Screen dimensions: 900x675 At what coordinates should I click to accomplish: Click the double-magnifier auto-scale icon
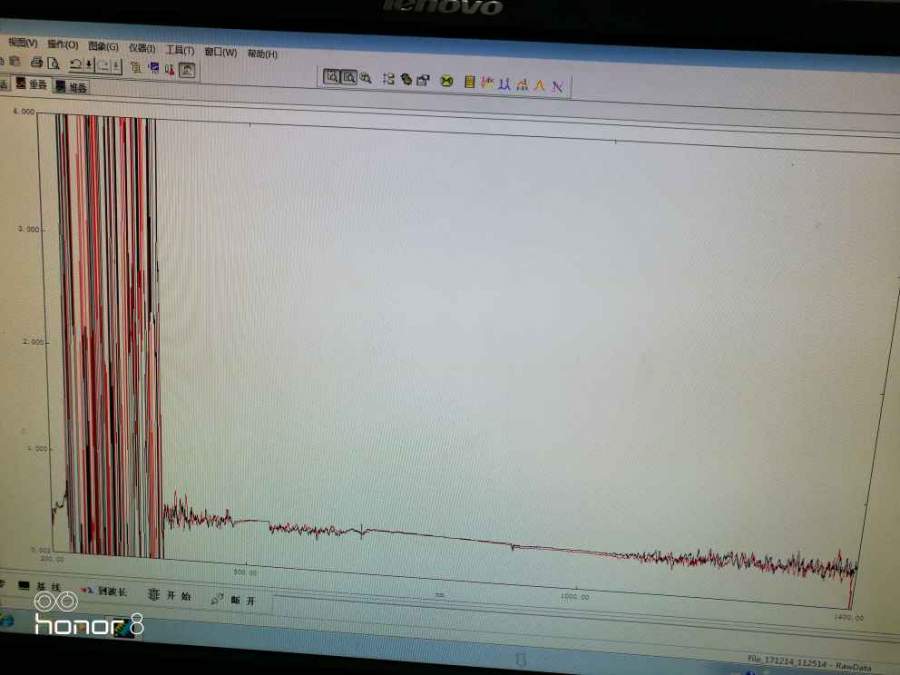[366, 78]
